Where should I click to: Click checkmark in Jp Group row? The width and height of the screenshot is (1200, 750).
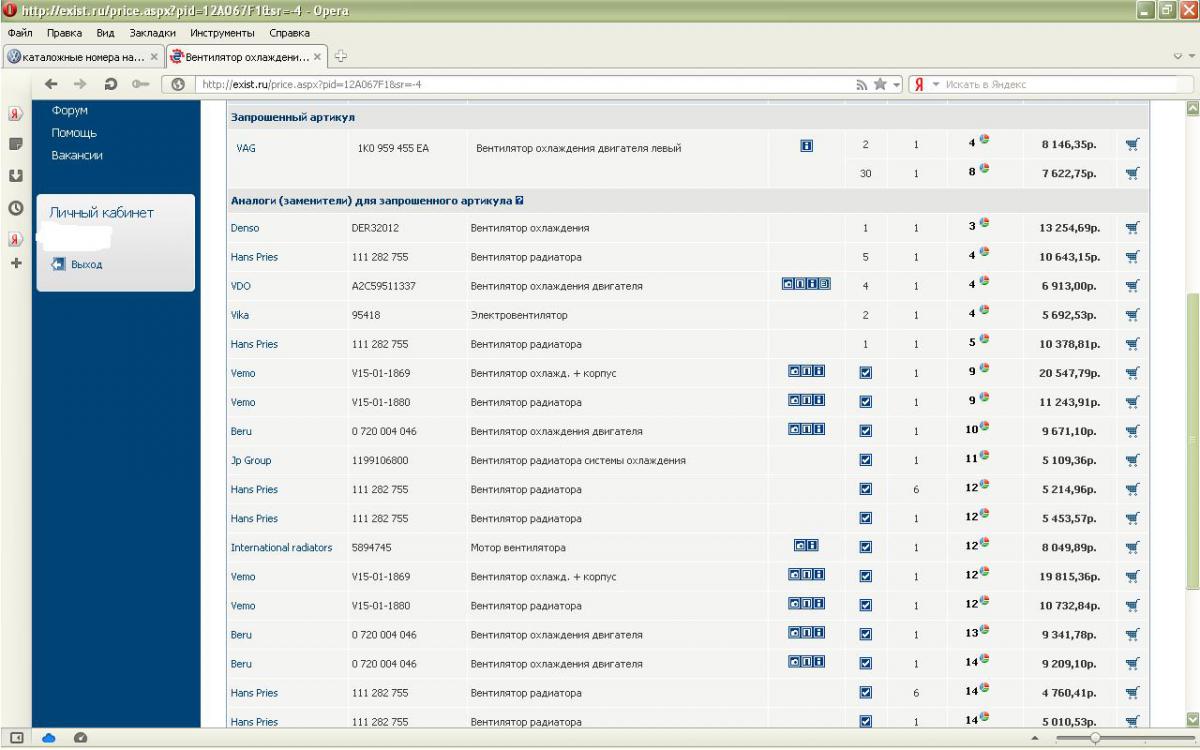(866, 460)
